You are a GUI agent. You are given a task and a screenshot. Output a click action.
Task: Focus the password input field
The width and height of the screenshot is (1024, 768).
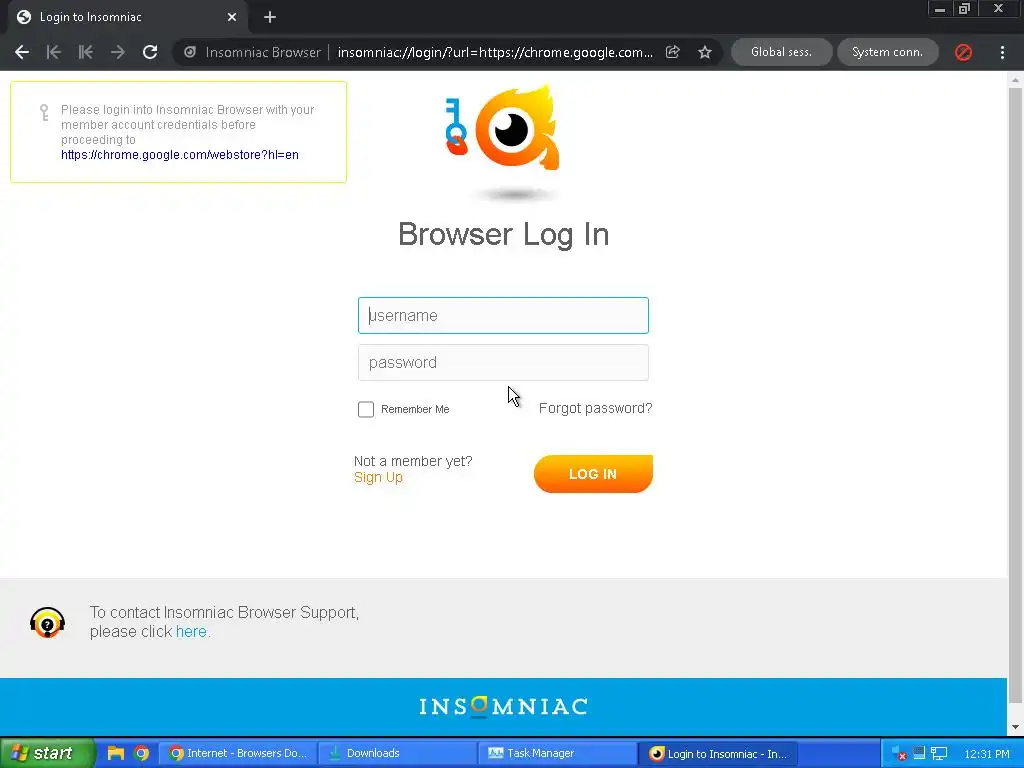pyautogui.click(x=504, y=362)
